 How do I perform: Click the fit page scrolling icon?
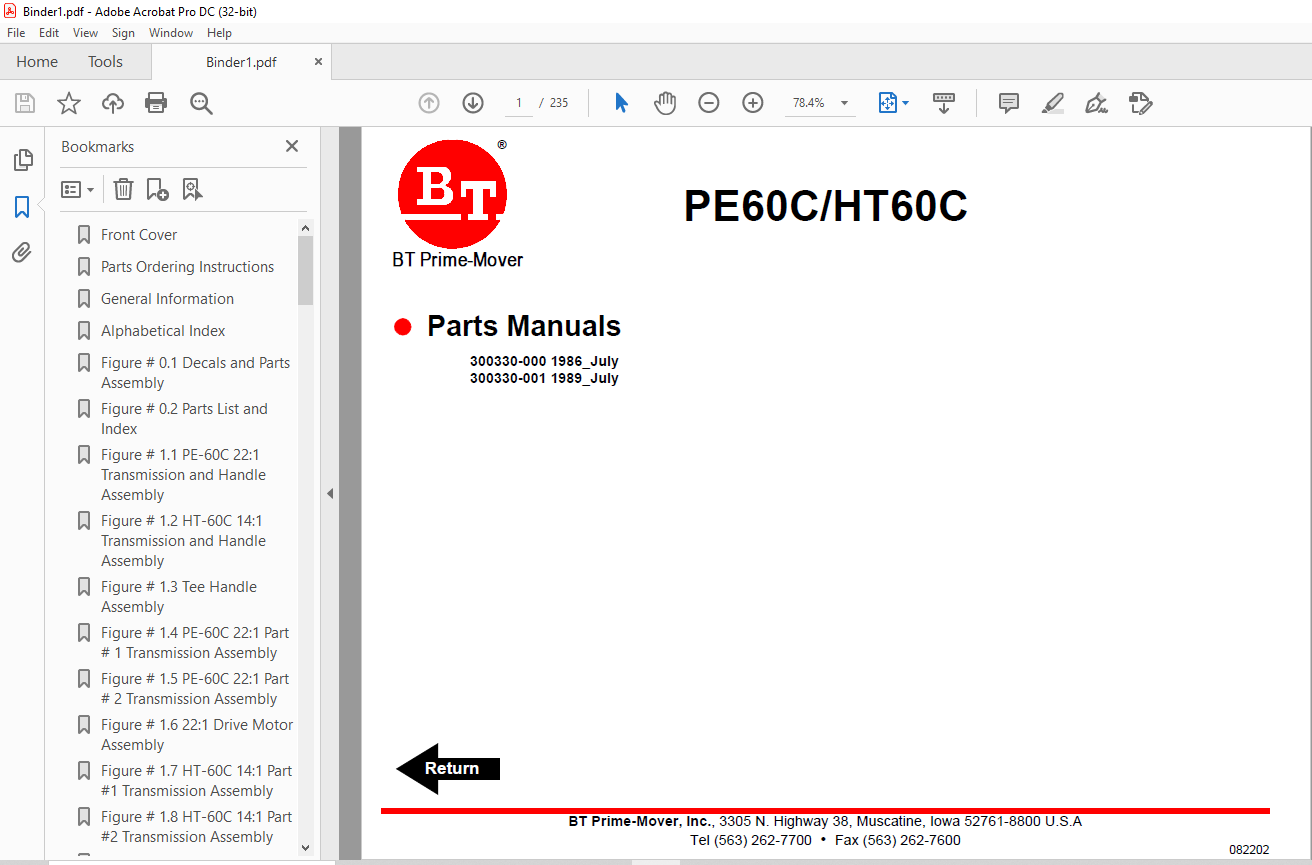point(888,103)
